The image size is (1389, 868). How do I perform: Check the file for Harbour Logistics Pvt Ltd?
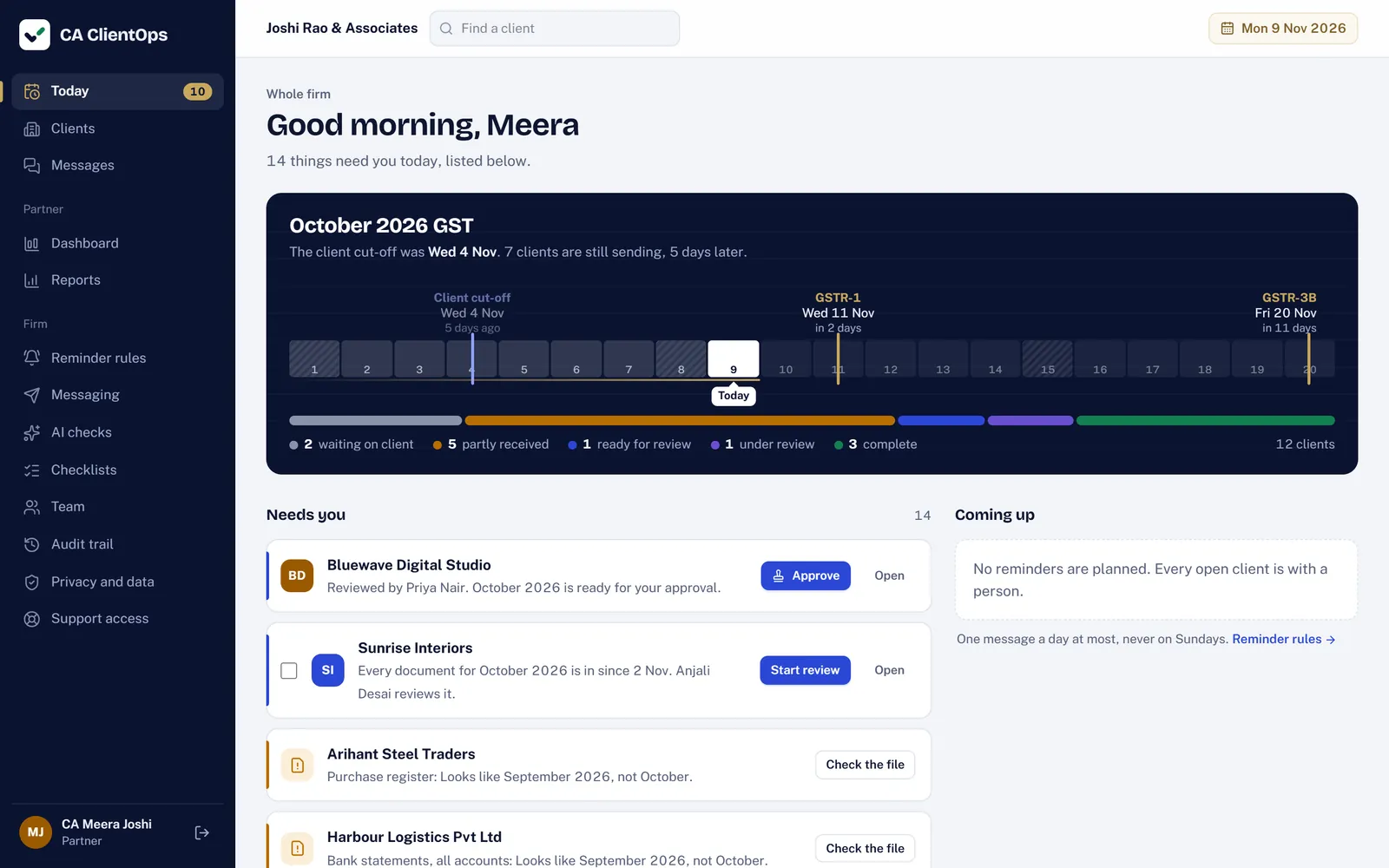tap(865, 848)
